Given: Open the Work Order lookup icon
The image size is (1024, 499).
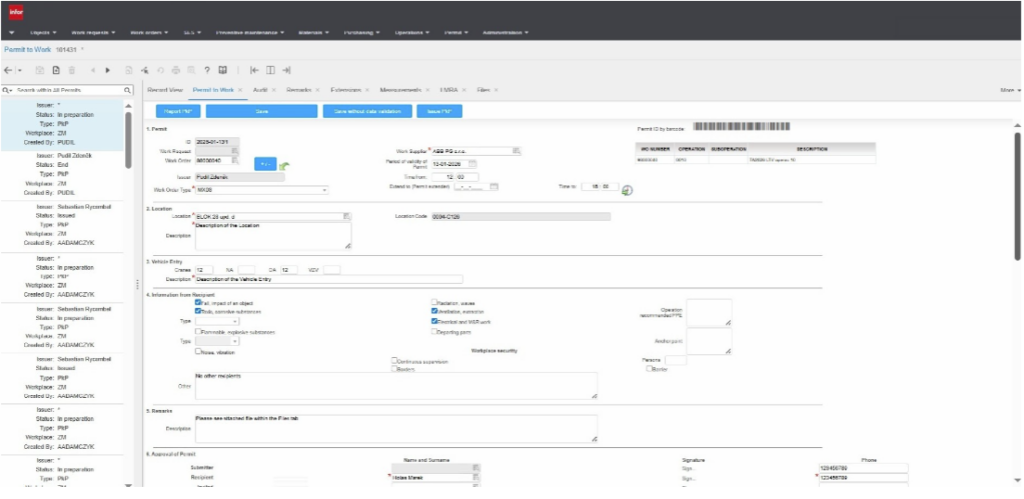Looking at the screenshot, I should 235,160.
